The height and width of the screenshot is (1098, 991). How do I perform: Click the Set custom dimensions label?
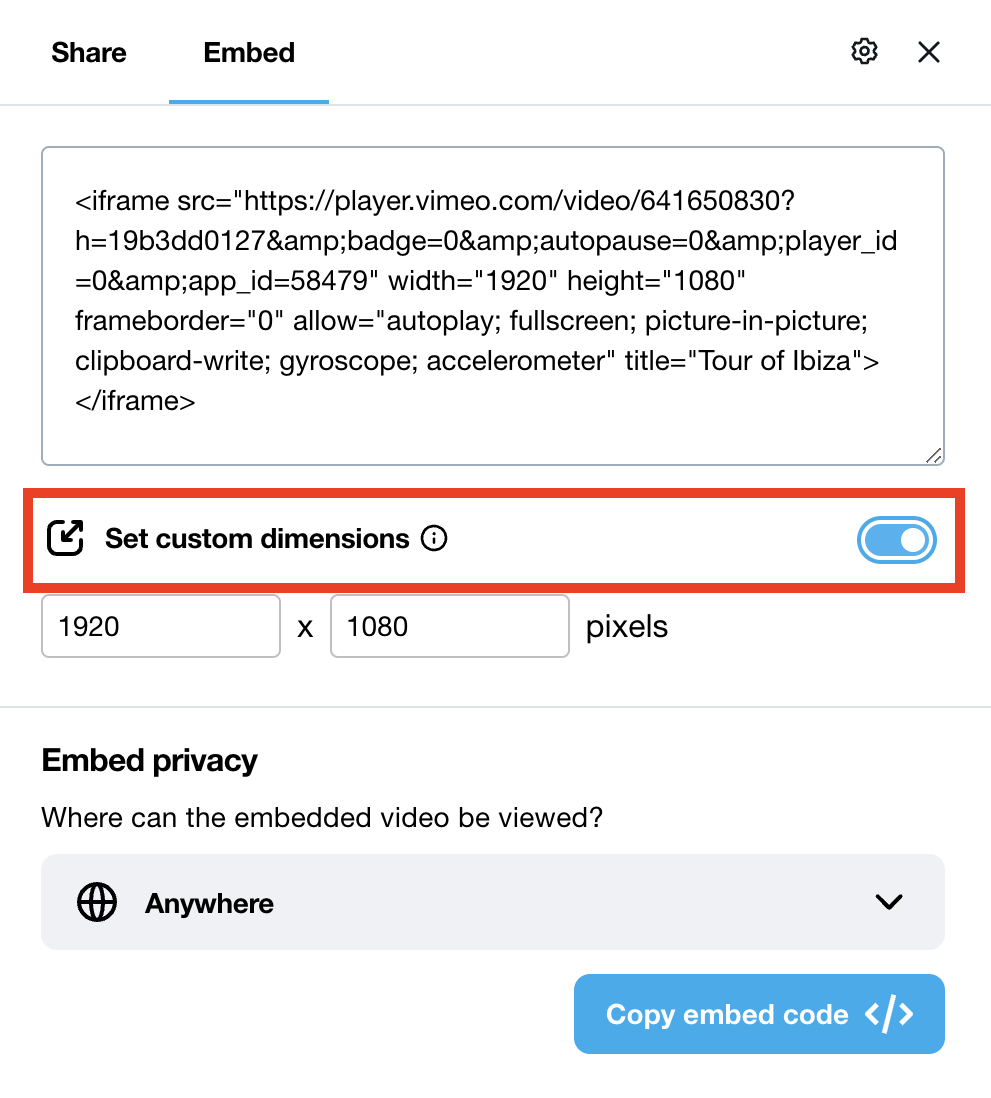[257, 539]
